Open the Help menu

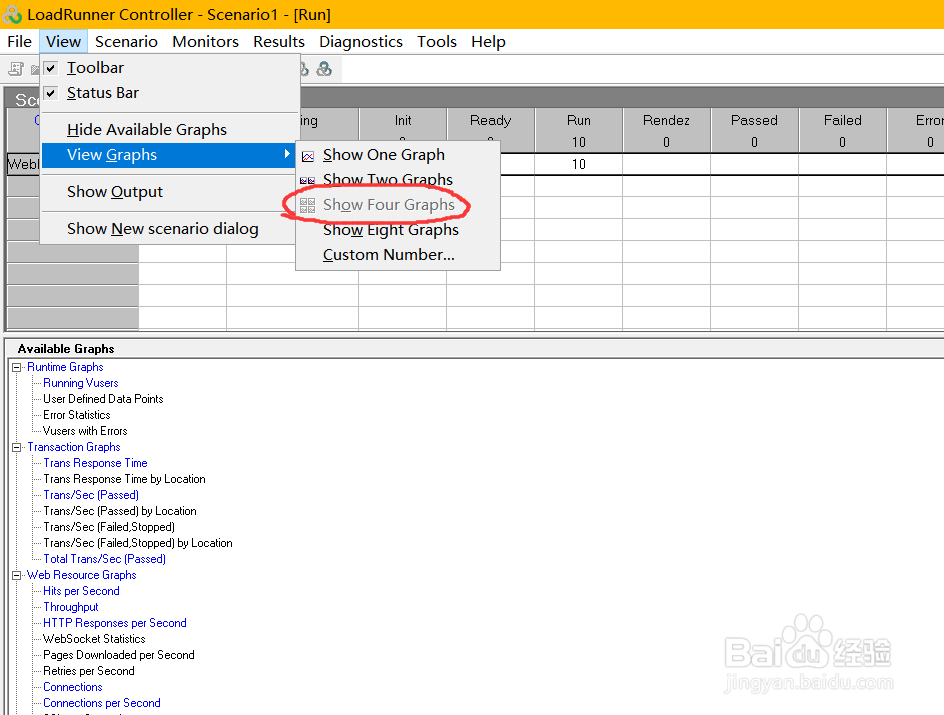tap(488, 42)
